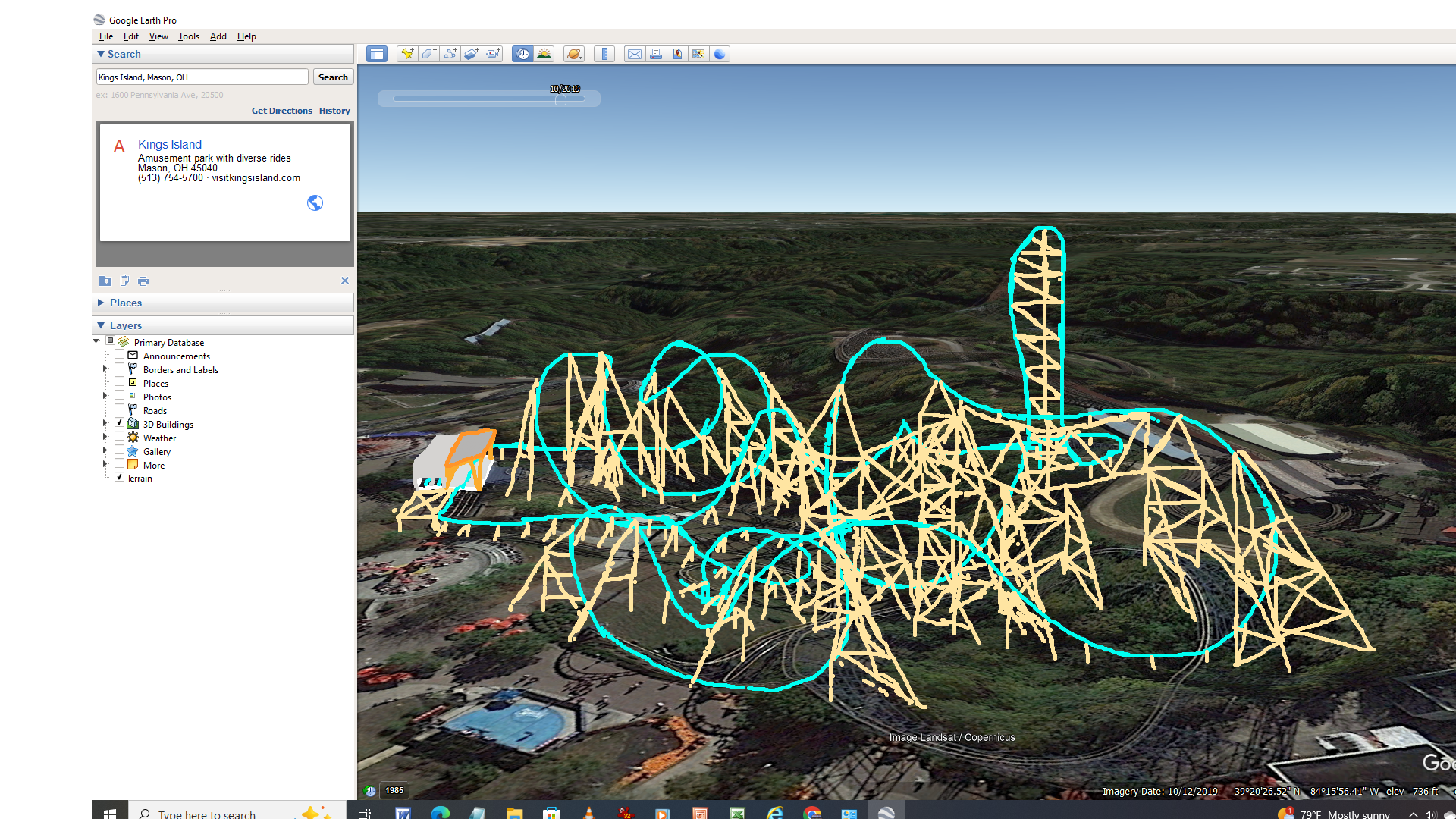Copy search results to My Places

[105, 281]
